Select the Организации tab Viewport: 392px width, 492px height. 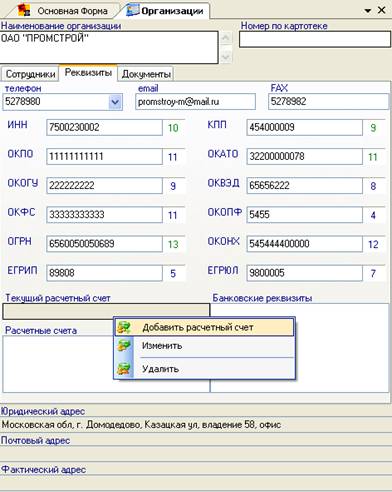point(165,11)
